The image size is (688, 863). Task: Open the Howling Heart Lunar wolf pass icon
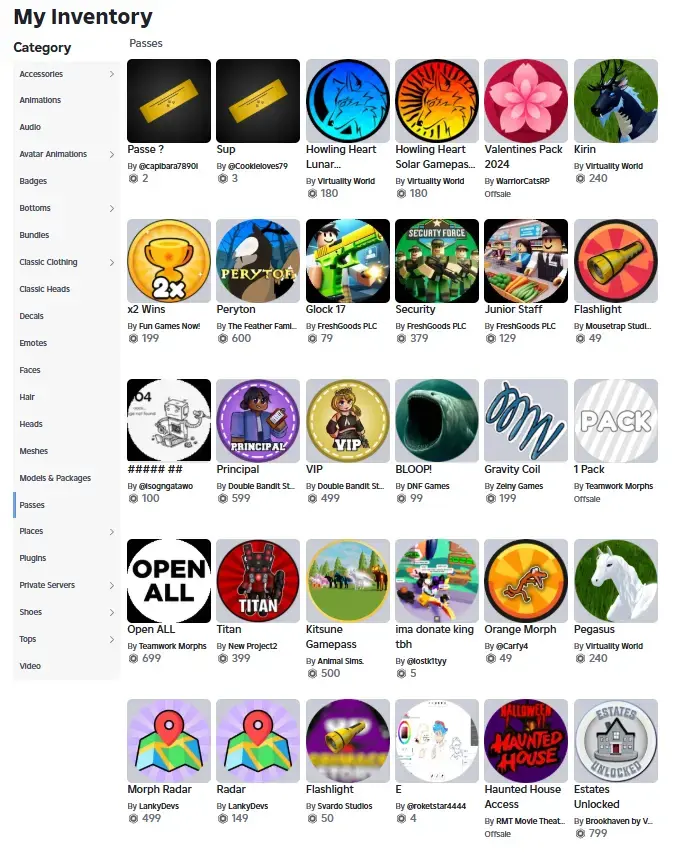[x=347, y=101]
